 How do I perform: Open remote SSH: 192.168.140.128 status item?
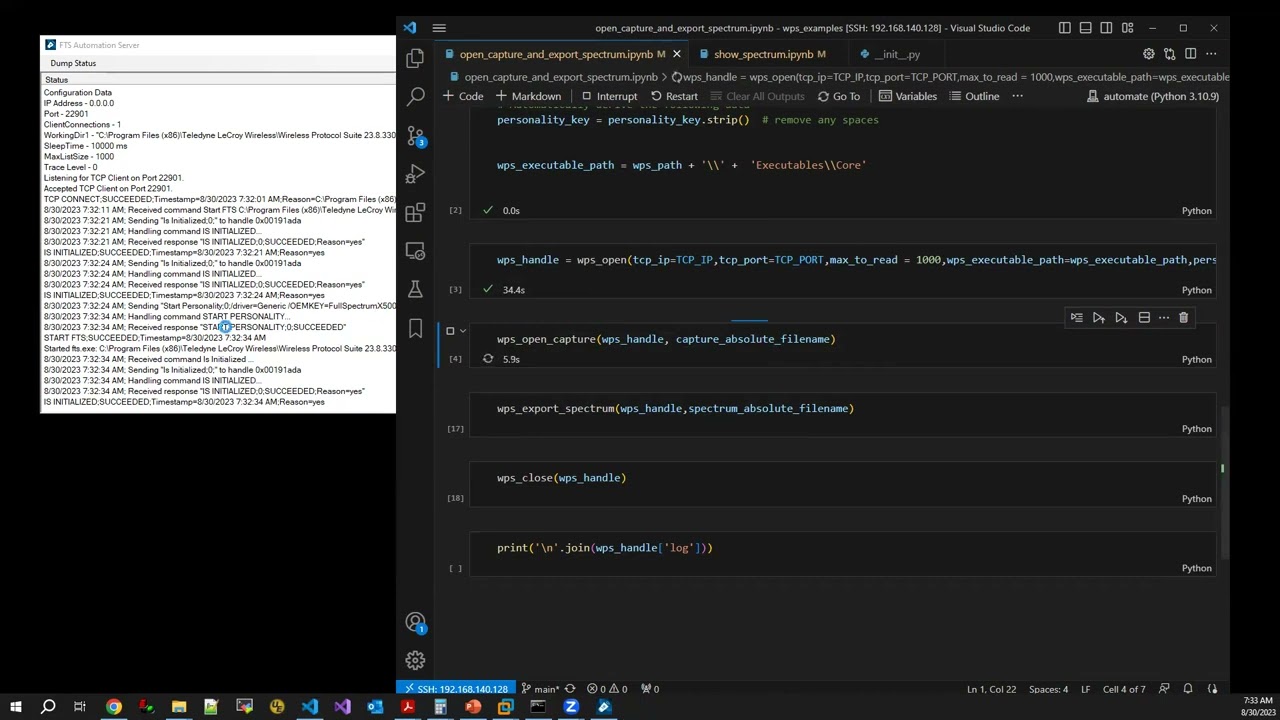456,689
